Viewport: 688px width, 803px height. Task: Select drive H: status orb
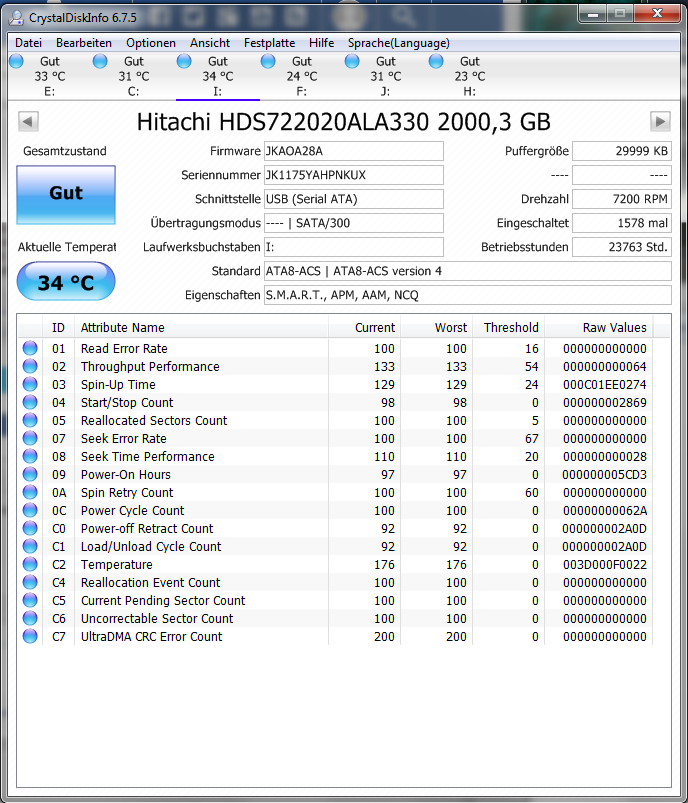436,61
